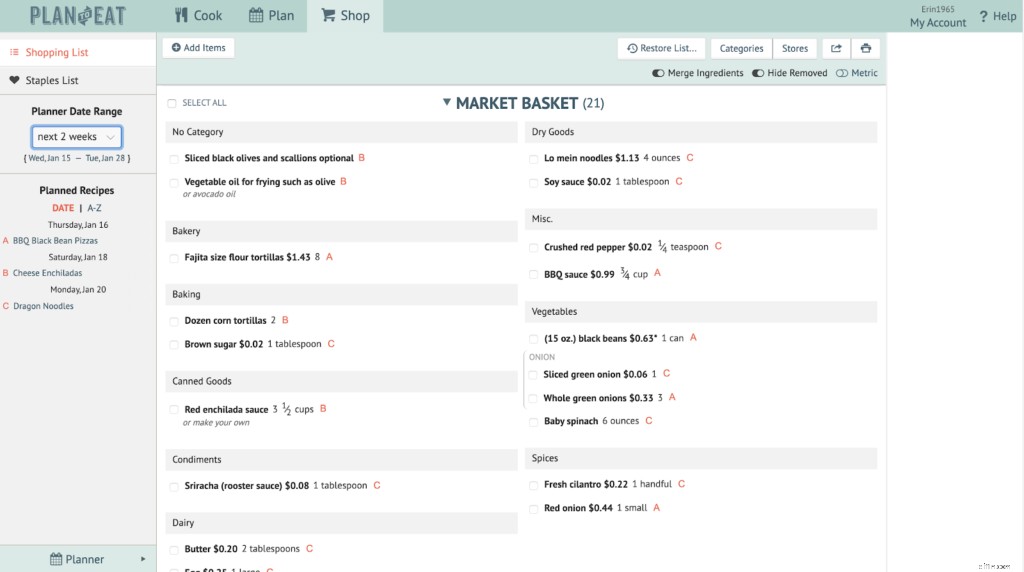Enable the Metric units switch

(x=842, y=73)
